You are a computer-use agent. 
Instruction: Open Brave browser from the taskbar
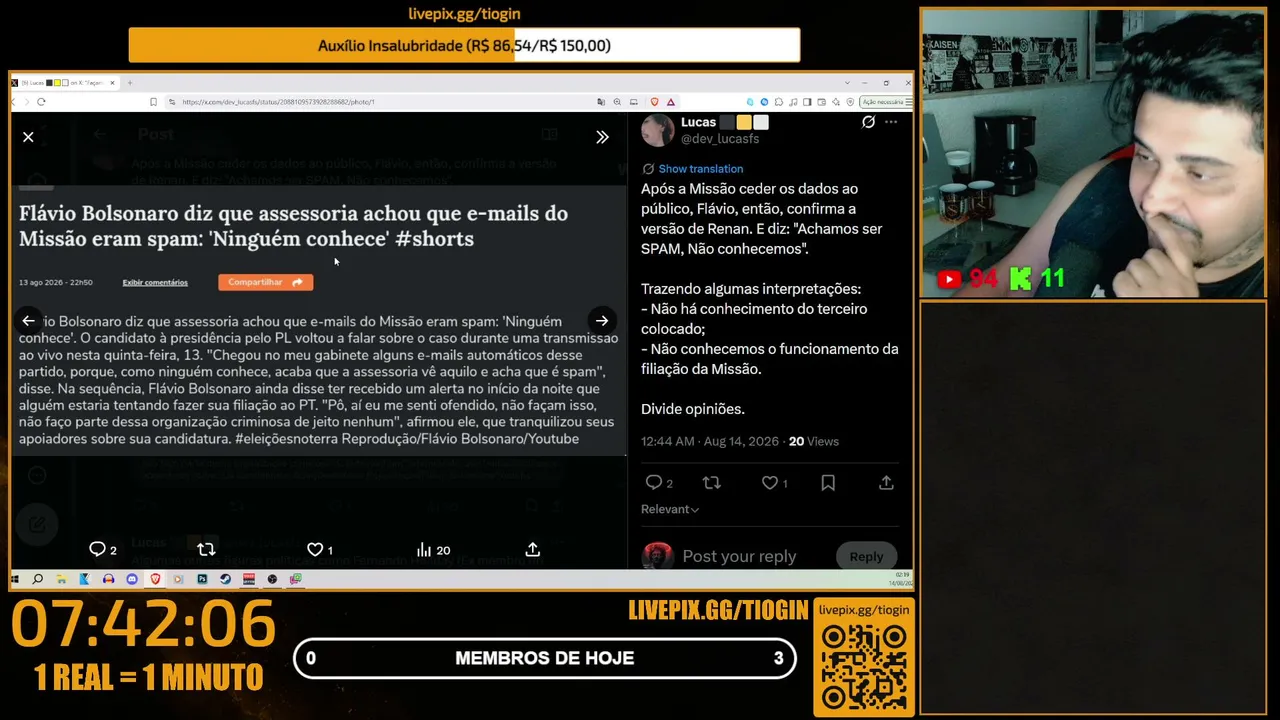[x=155, y=579]
